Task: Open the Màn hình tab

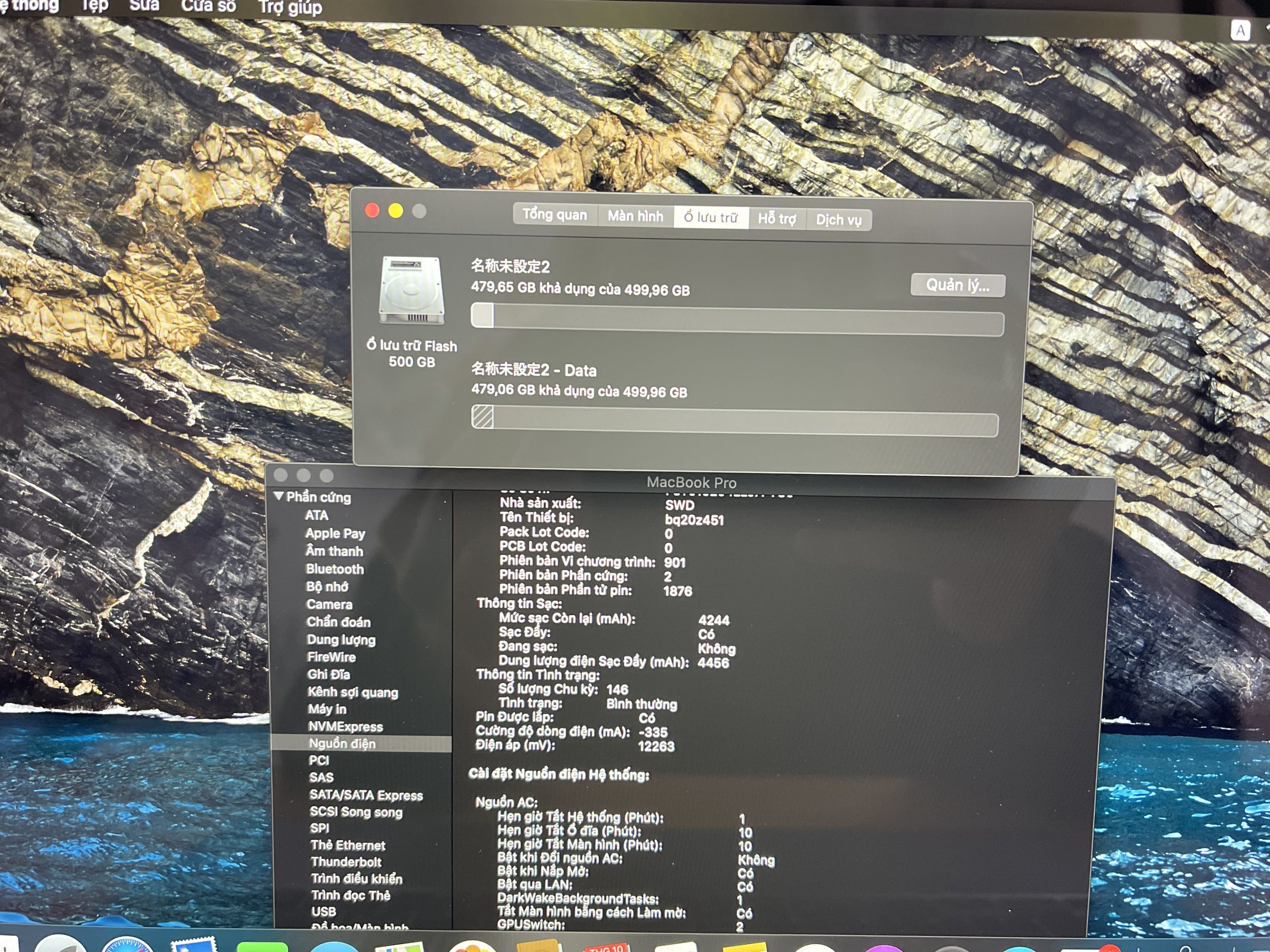Action: coord(635,216)
